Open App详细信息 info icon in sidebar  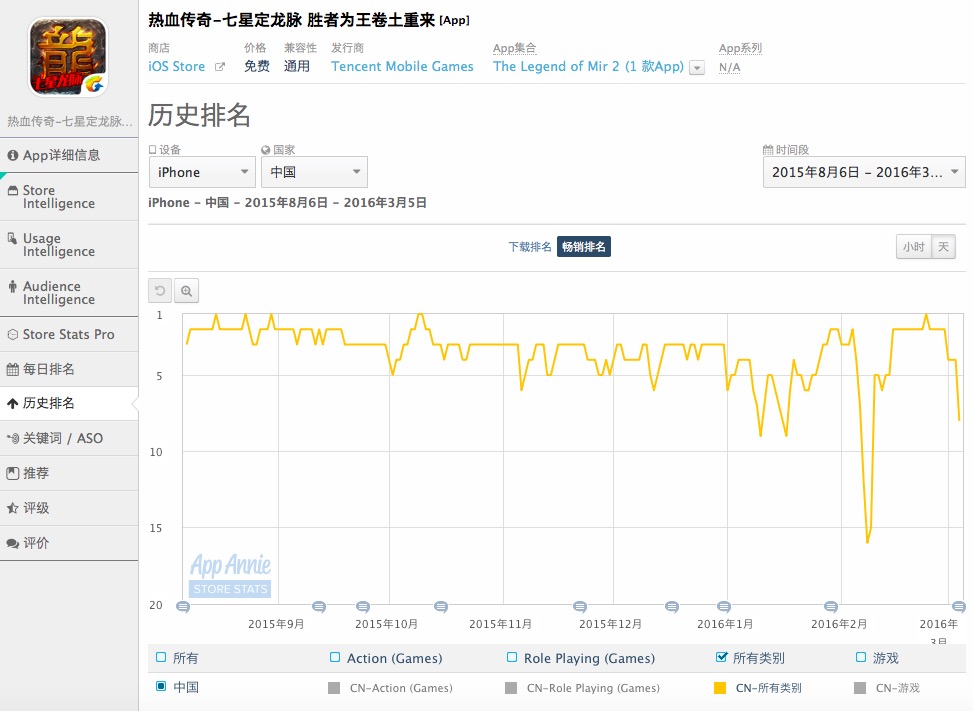tap(12, 155)
